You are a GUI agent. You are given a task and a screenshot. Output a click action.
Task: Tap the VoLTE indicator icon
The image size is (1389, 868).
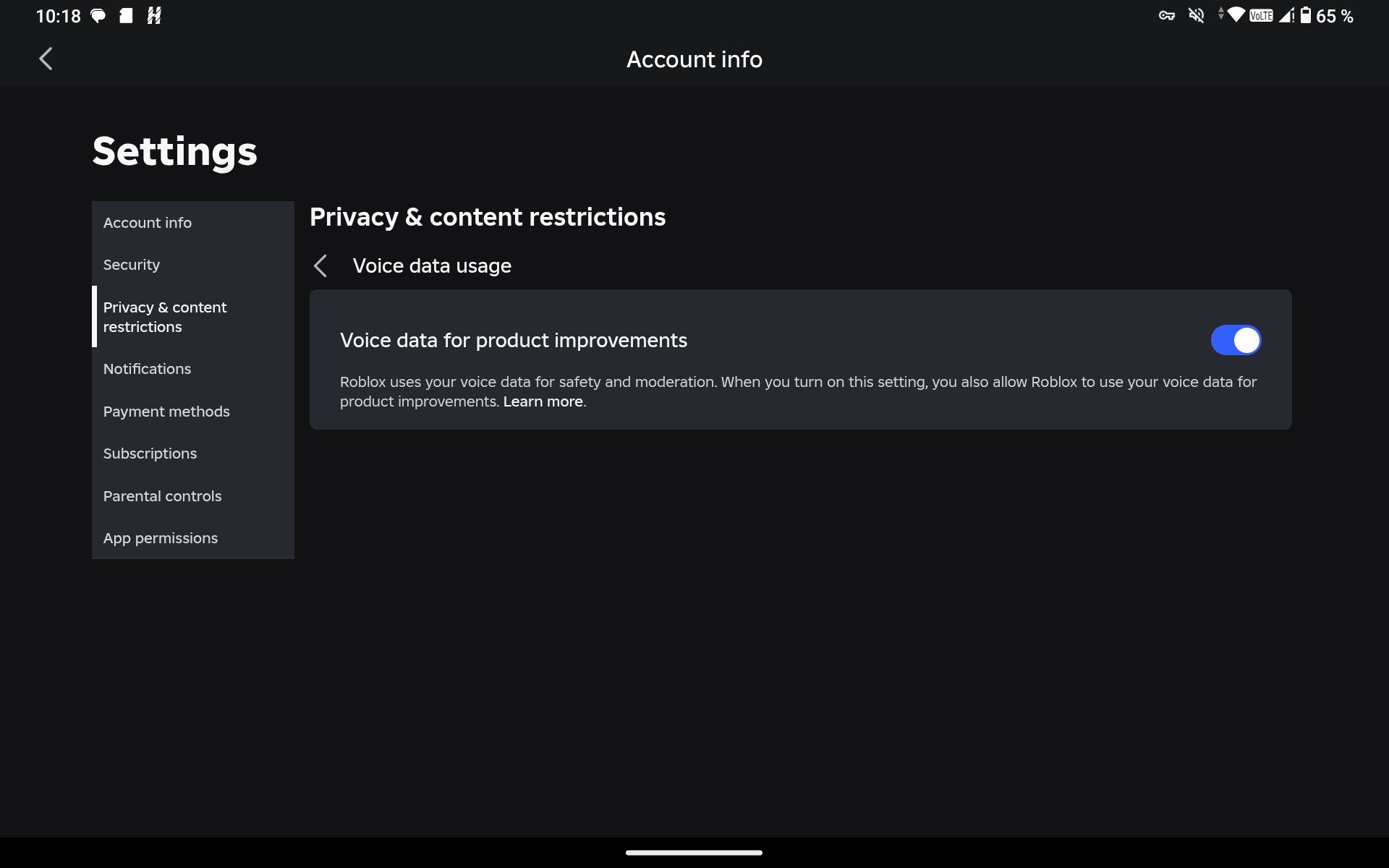pyautogui.click(x=1261, y=15)
